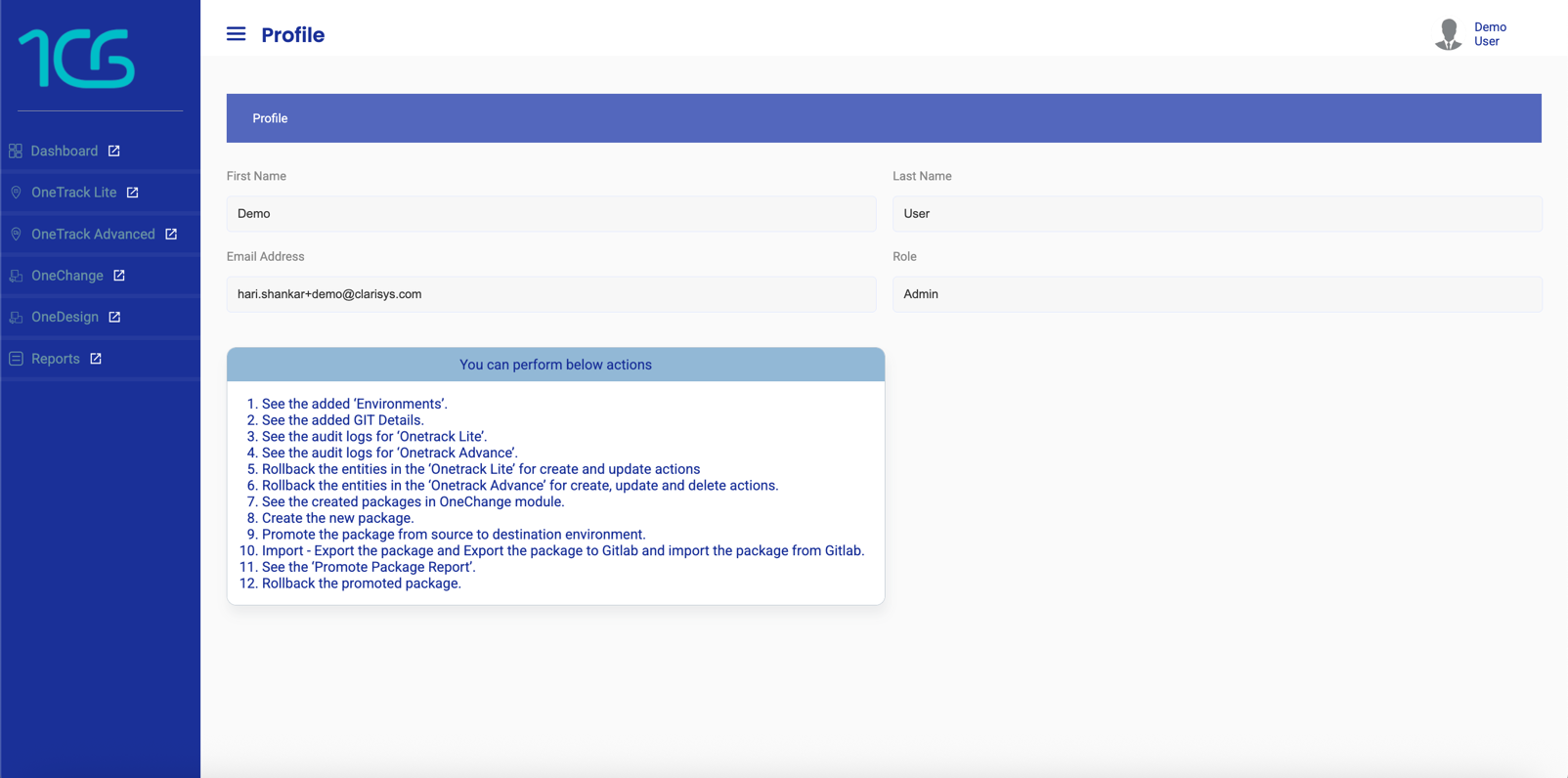Click the 1CG logo
Viewport: 1568px width, 778px height.
click(77, 59)
